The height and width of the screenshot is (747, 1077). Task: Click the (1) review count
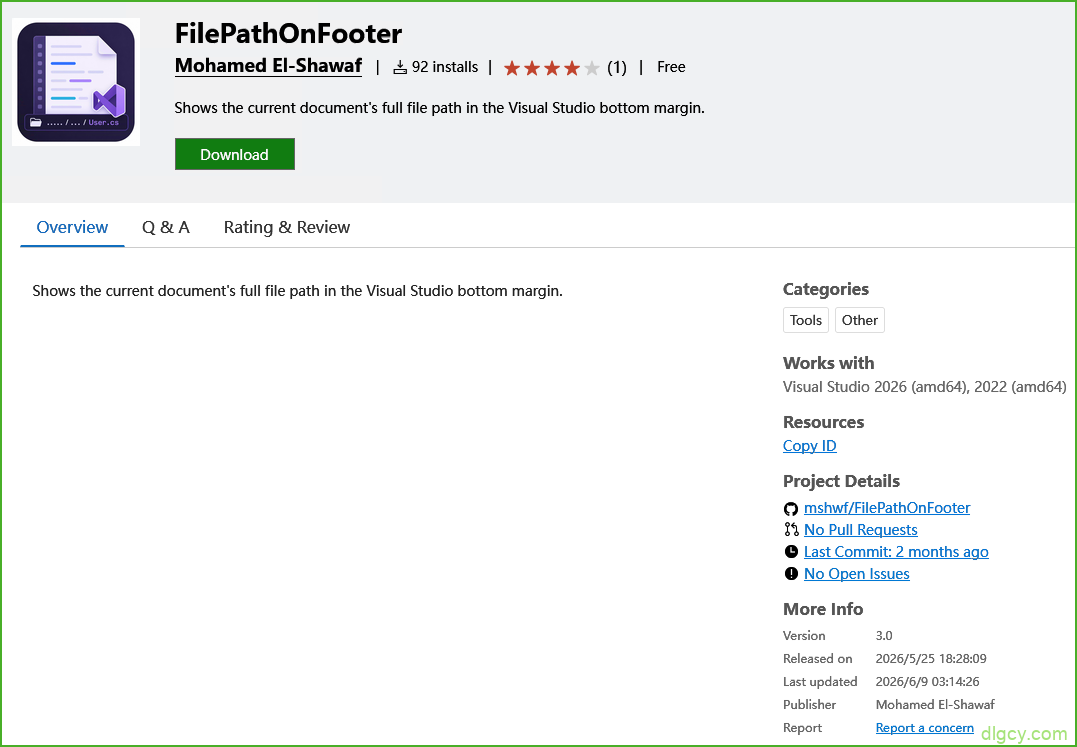pyautogui.click(x=617, y=67)
